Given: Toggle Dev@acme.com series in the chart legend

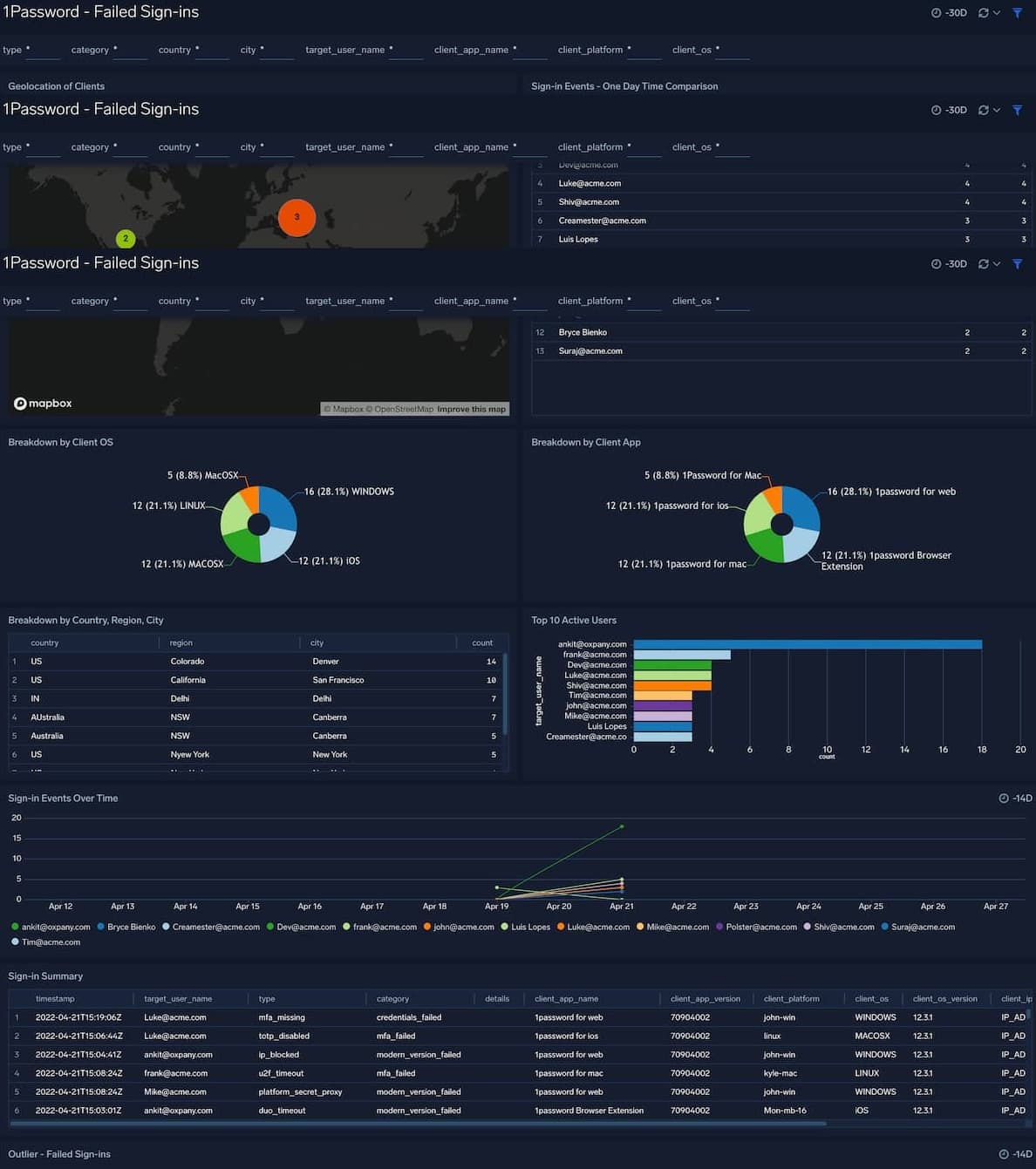Looking at the screenshot, I should [x=301, y=927].
